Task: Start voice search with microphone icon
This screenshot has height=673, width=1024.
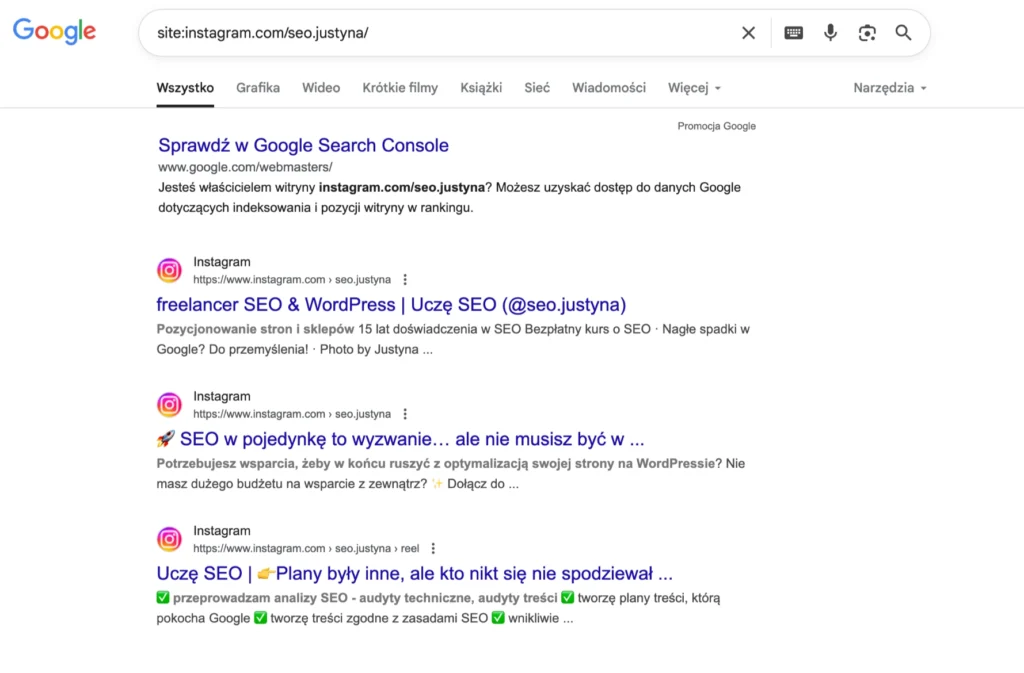Action: pos(830,33)
